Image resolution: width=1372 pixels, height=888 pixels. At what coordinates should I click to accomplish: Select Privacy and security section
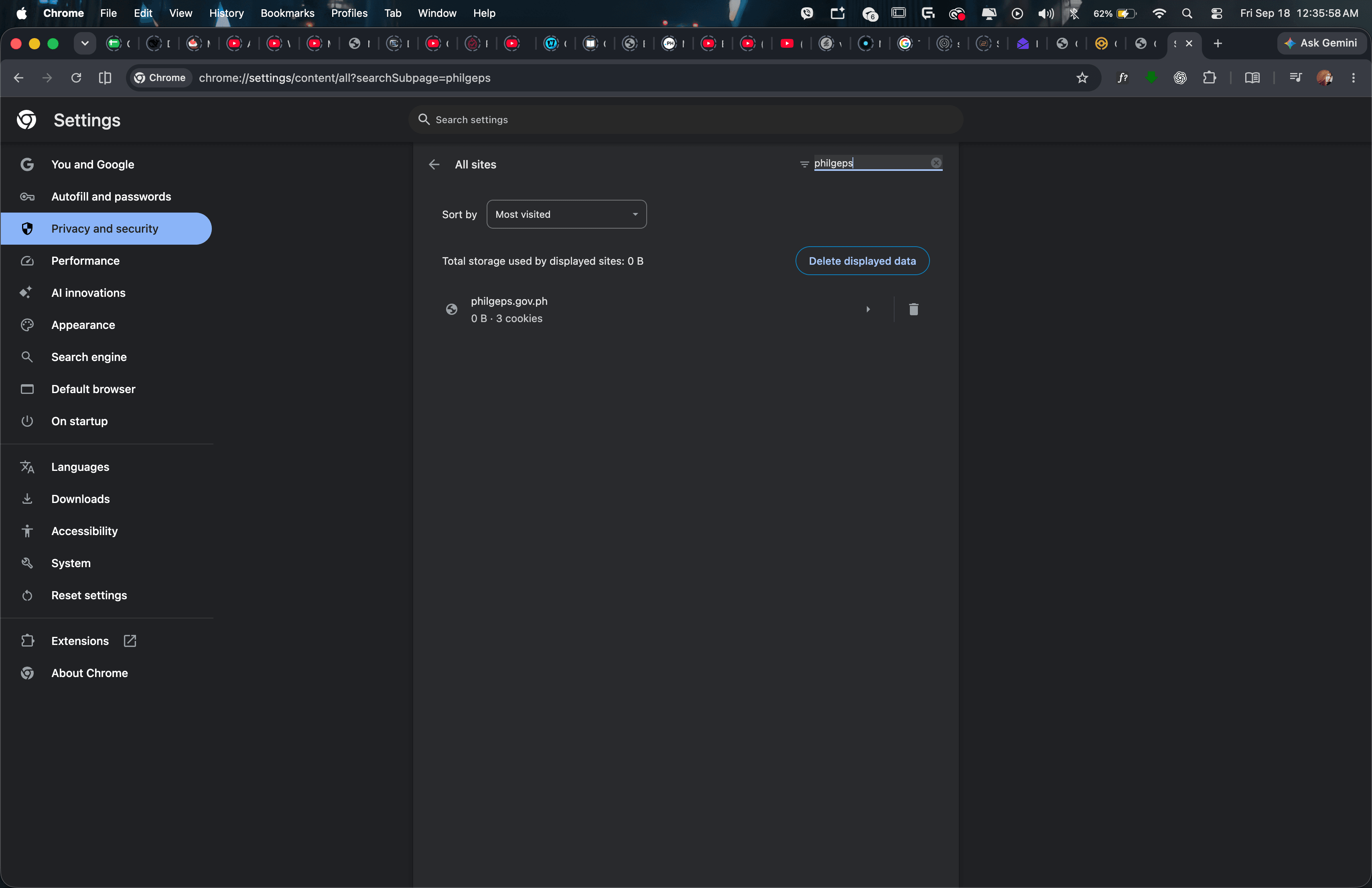tap(107, 229)
